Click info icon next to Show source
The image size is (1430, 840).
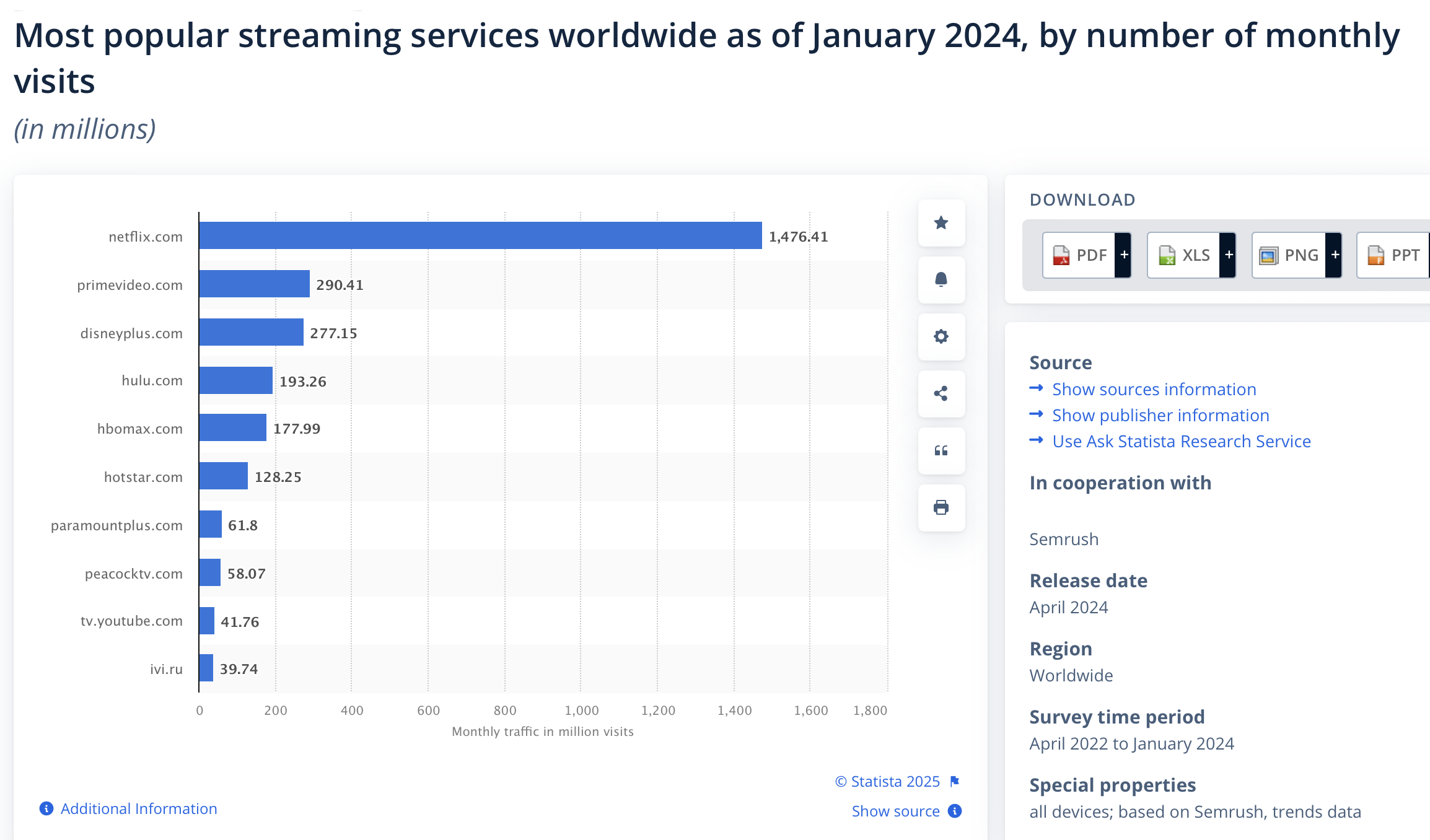[955, 812]
